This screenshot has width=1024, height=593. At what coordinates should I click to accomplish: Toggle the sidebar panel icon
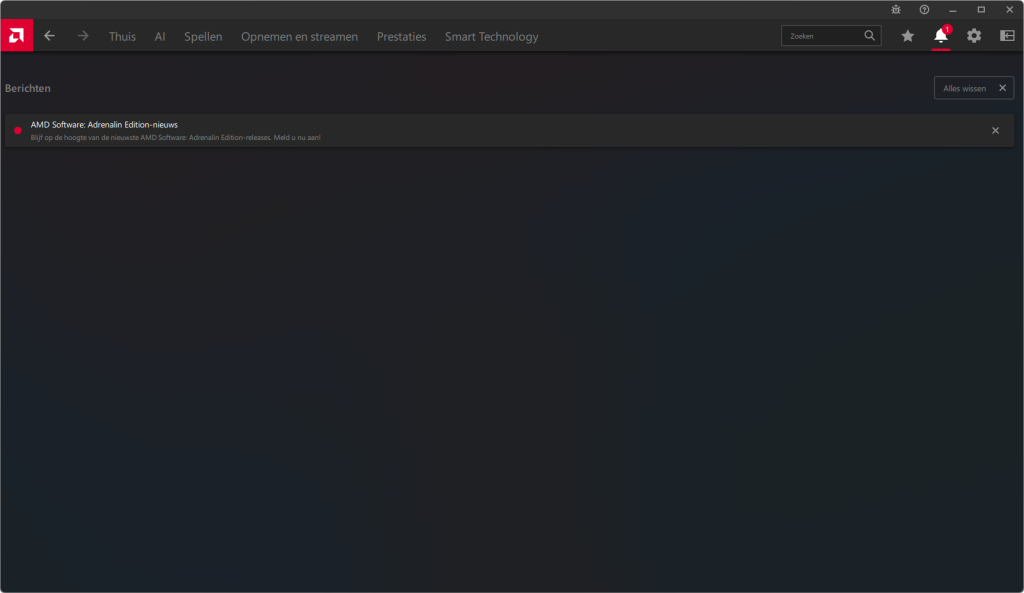(x=1007, y=36)
